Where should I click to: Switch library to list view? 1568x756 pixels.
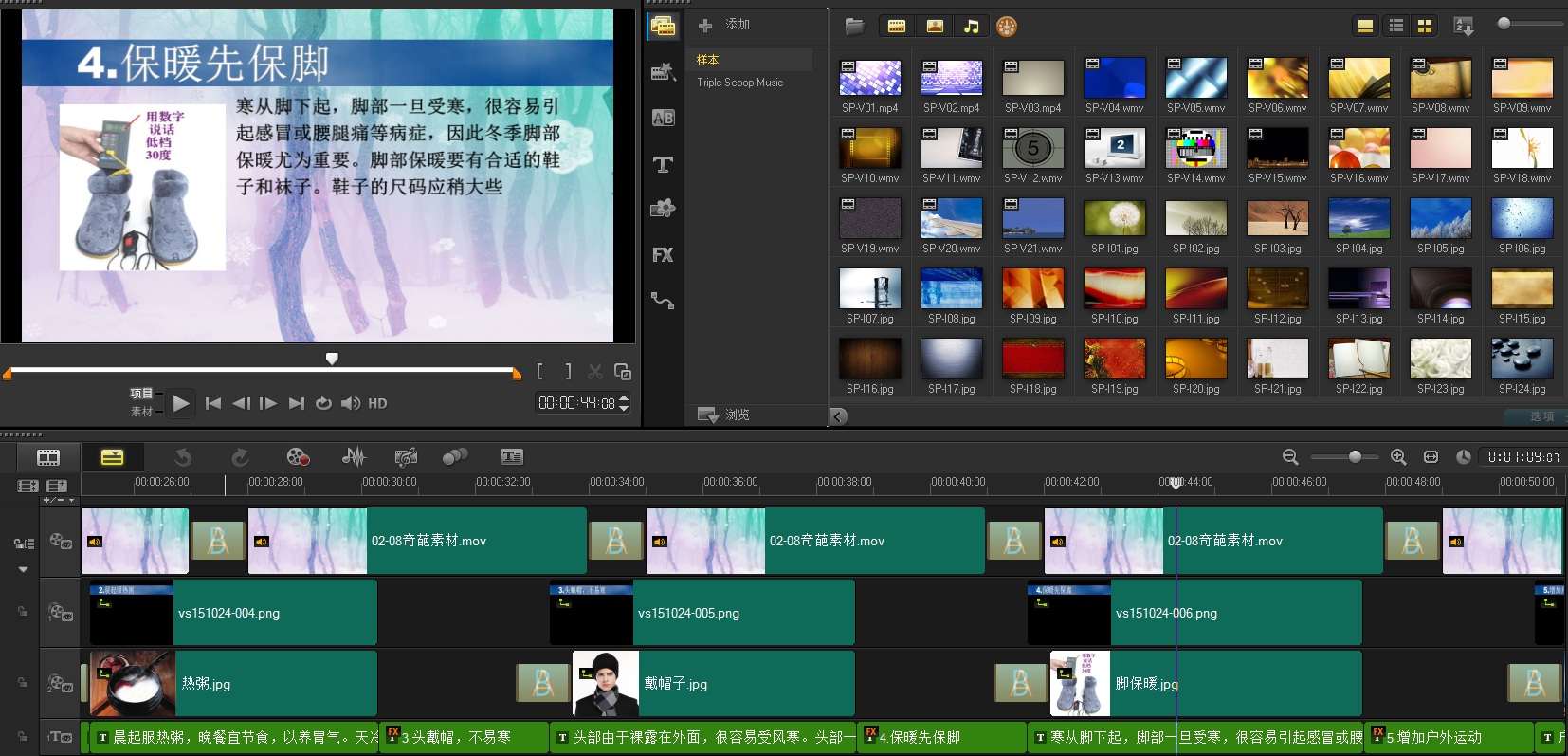coord(1395,27)
